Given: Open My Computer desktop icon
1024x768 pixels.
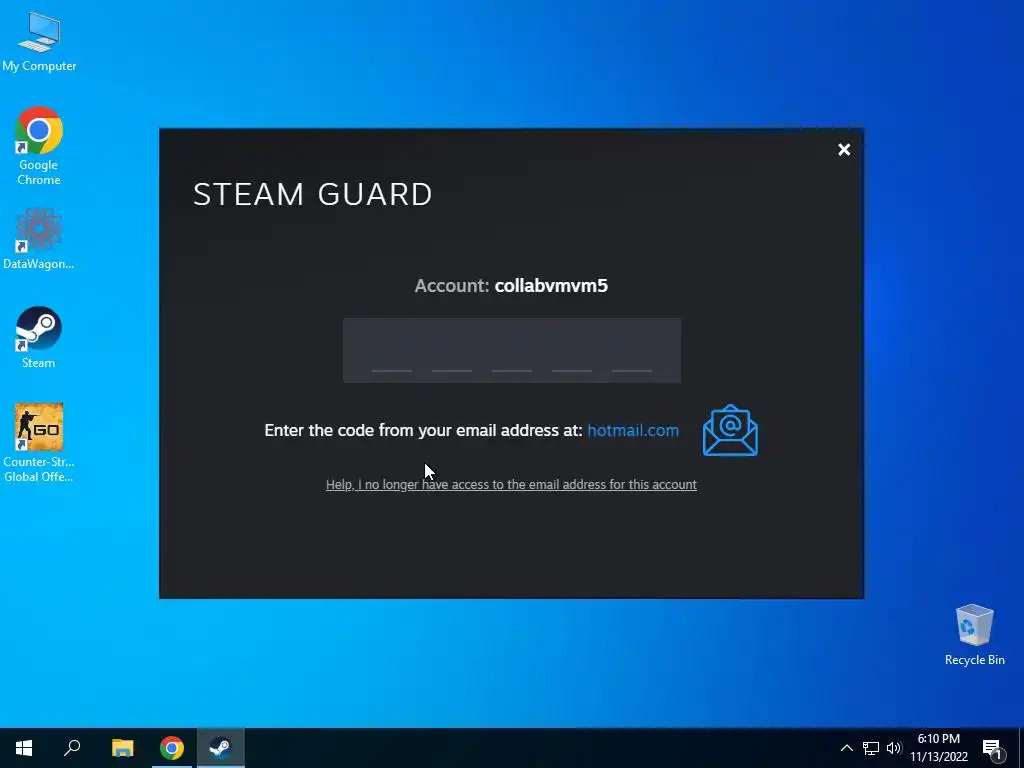Looking at the screenshot, I should pyautogui.click(x=39, y=41).
